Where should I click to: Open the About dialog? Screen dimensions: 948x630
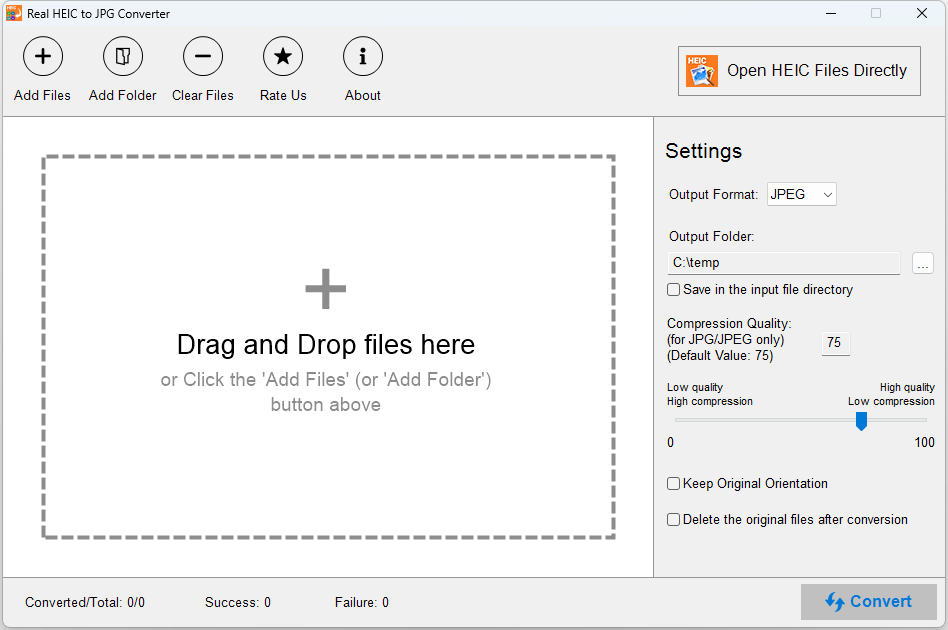(362, 68)
